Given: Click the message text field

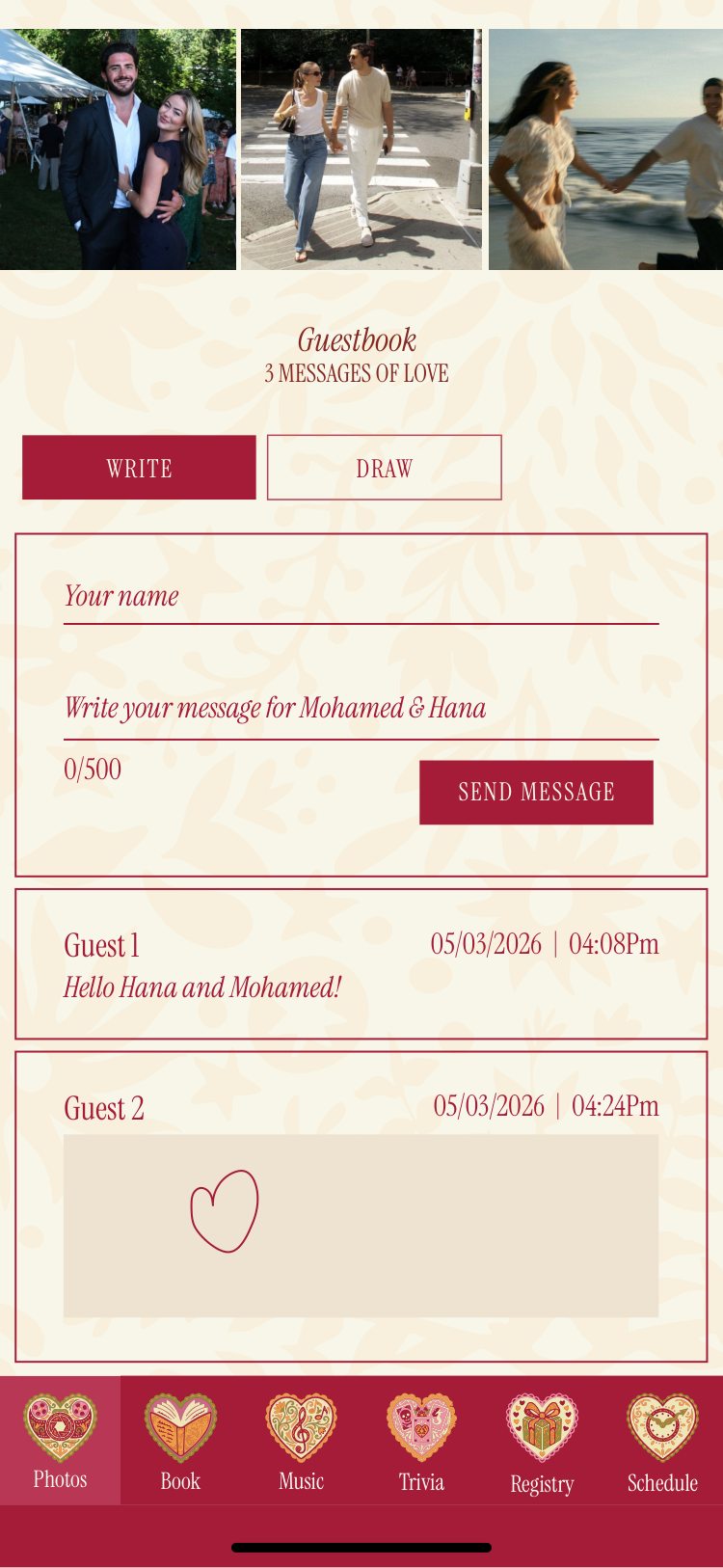Looking at the screenshot, I should [x=361, y=709].
